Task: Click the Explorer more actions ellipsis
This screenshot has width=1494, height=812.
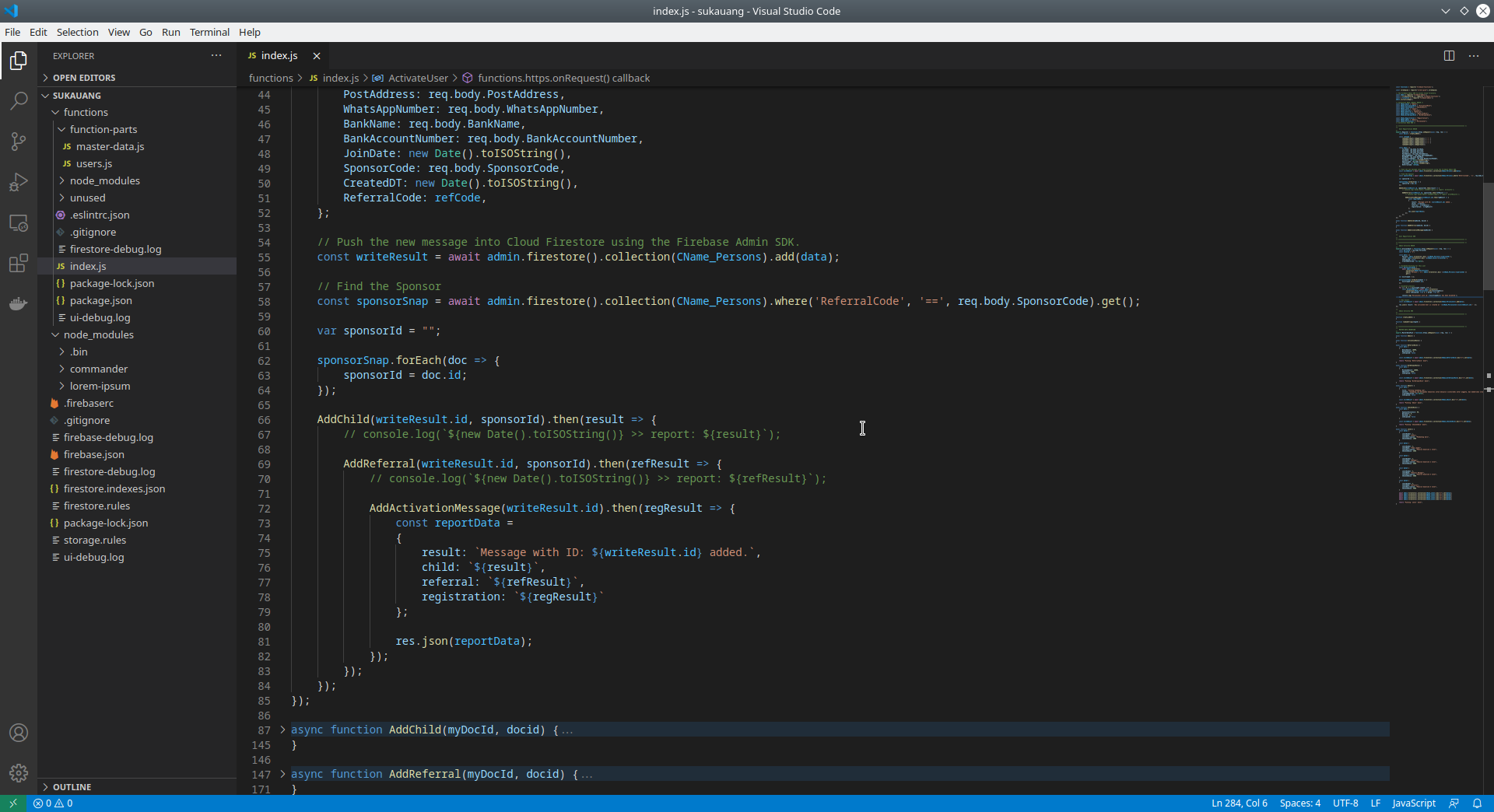Action: coord(216,56)
